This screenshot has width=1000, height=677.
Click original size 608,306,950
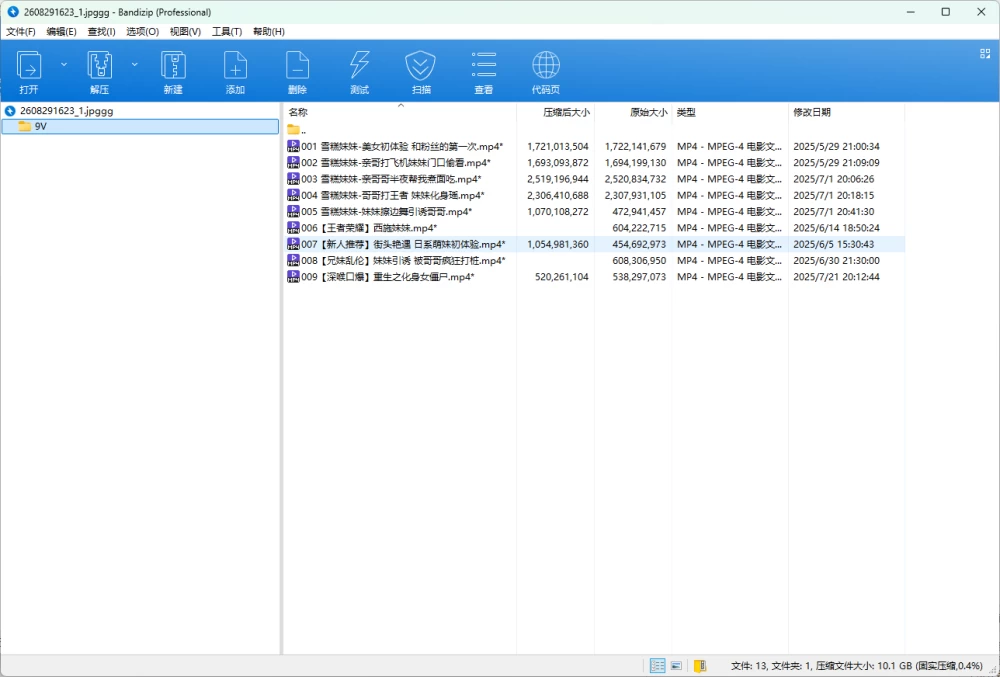coord(639,260)
